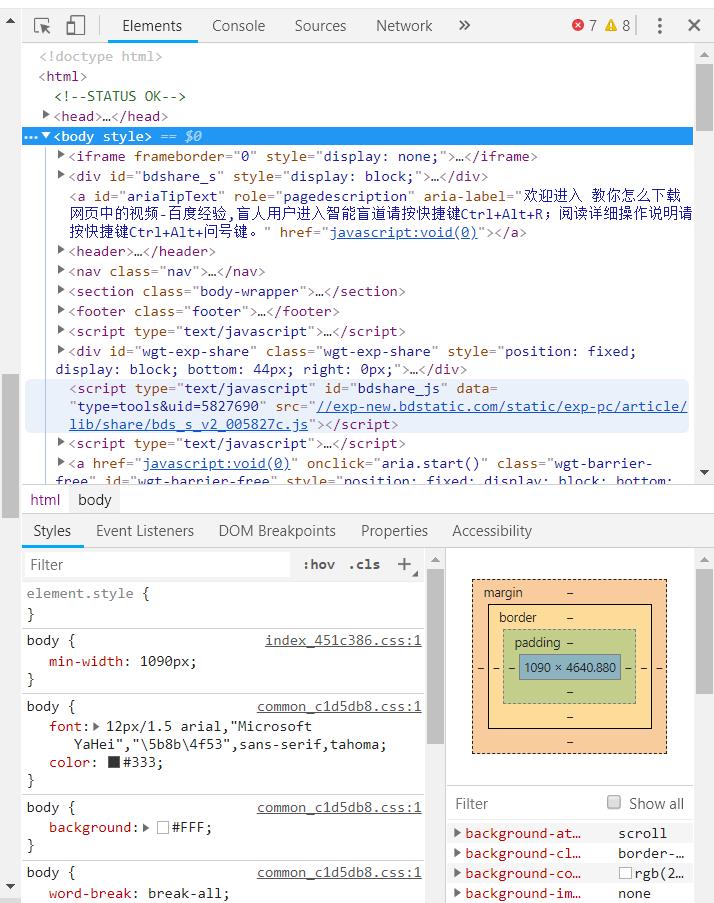The width and height of the screenshot is (714, 903).
Task: Collapse the body element node
Action: click(47, 135)
